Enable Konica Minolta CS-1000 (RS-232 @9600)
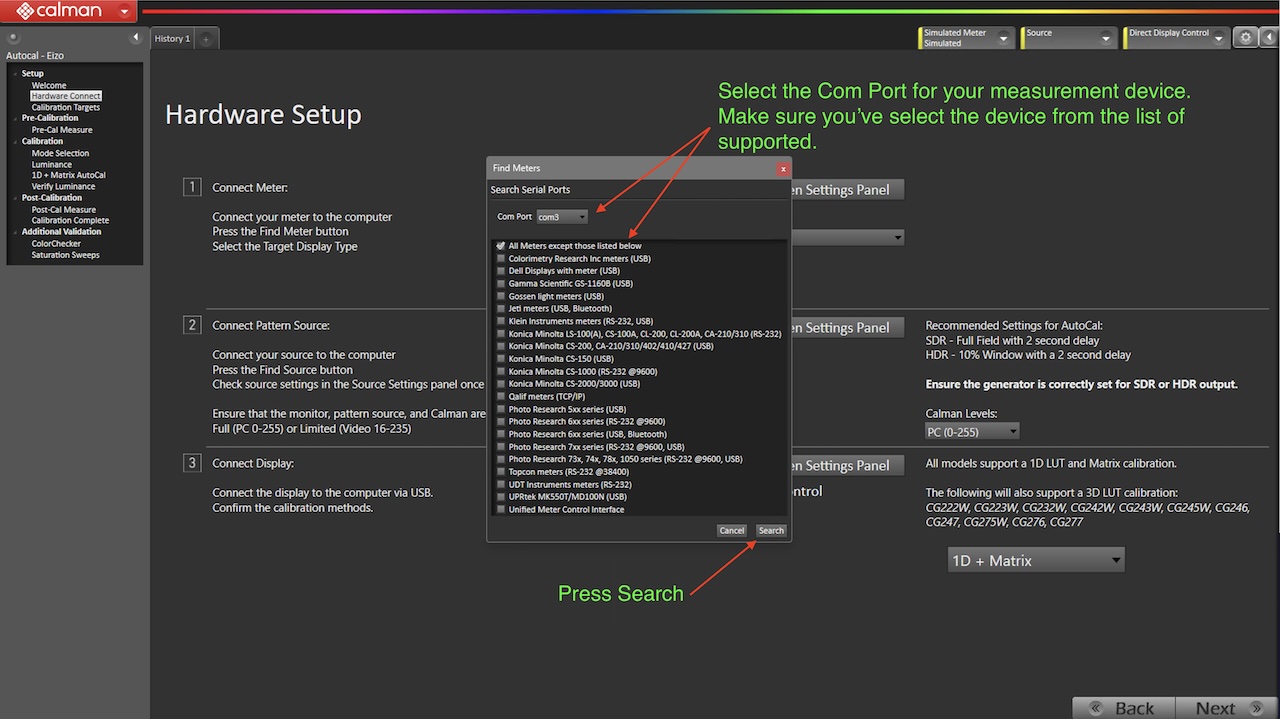 (x=500, y=372)
